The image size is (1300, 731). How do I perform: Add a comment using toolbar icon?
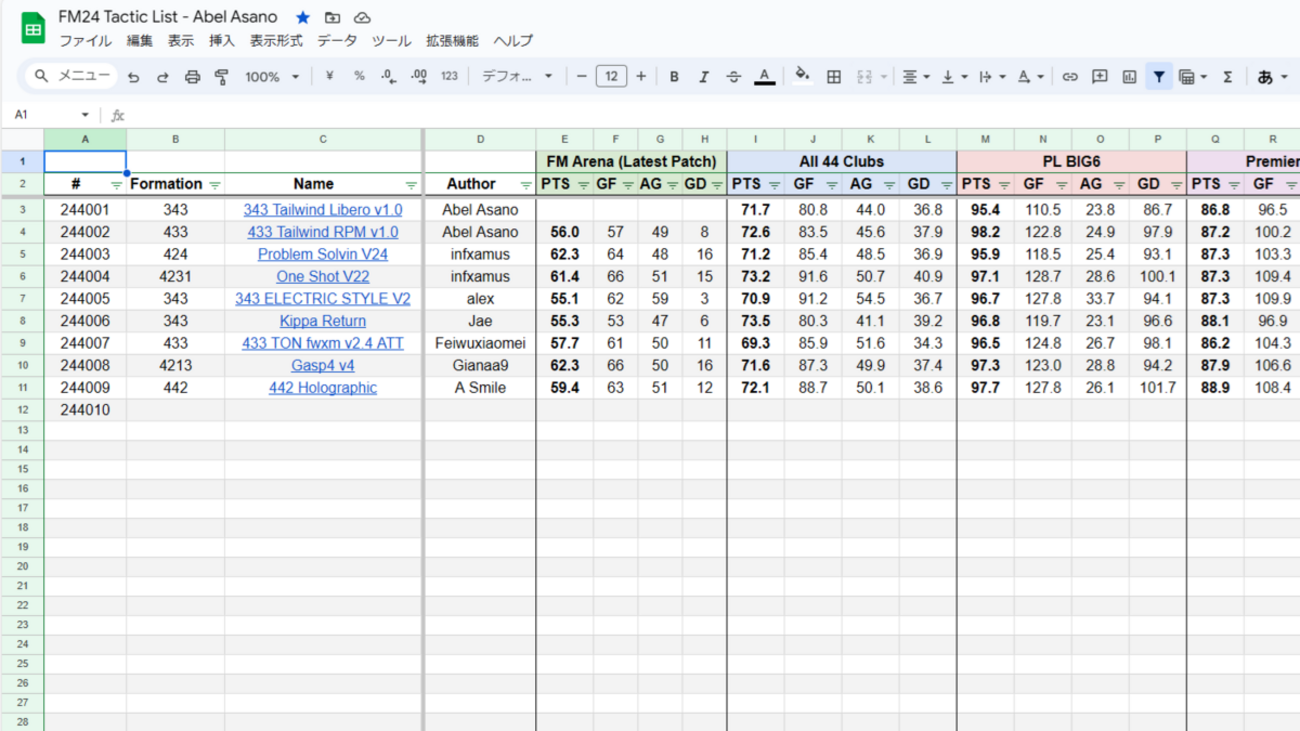pyautogui.click(x=1099, y=77)
